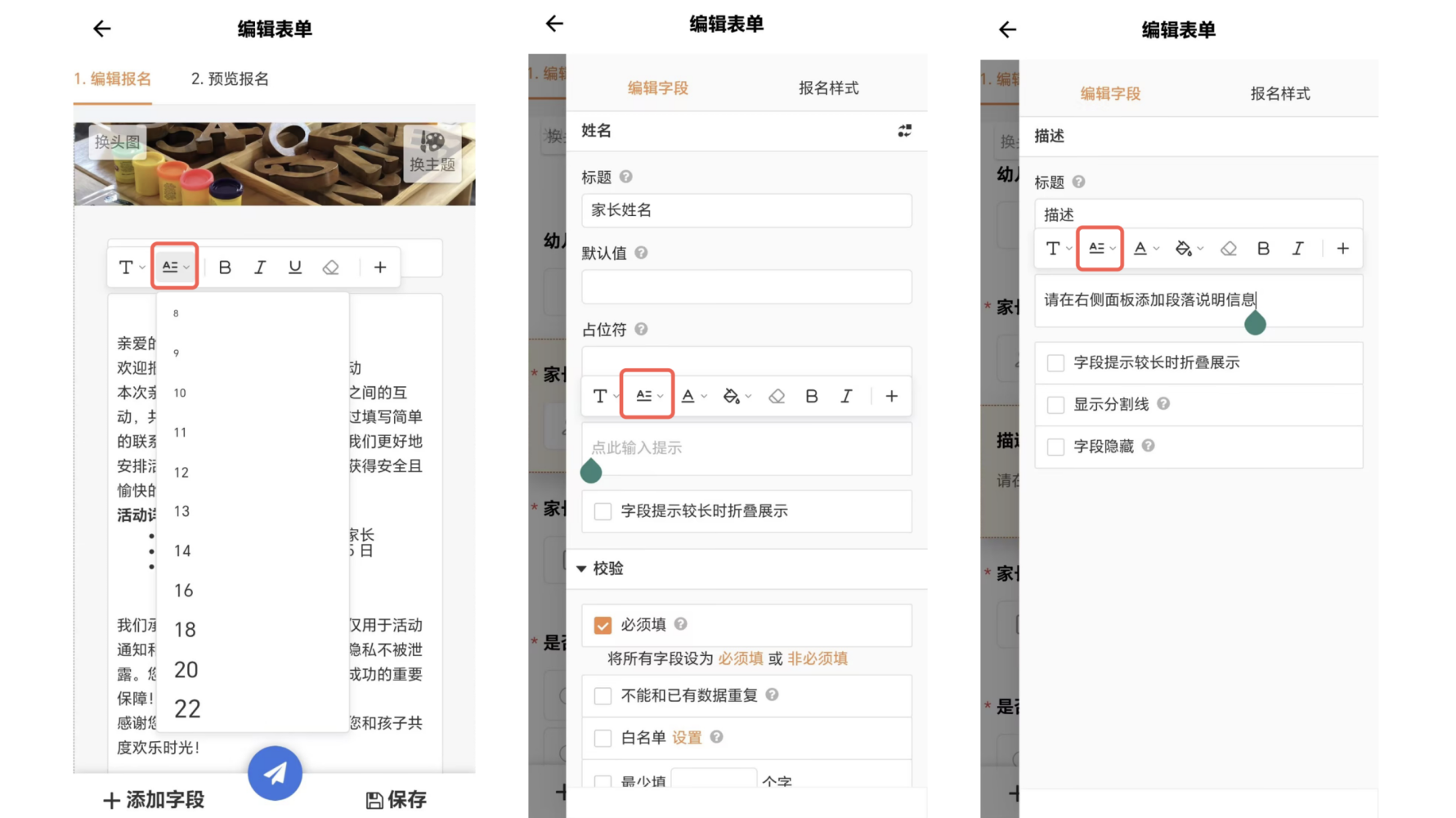This screenshot has height=818, width=1456.
Task: Click the 家长姓名 title input field
Action: tap(746, 210)
